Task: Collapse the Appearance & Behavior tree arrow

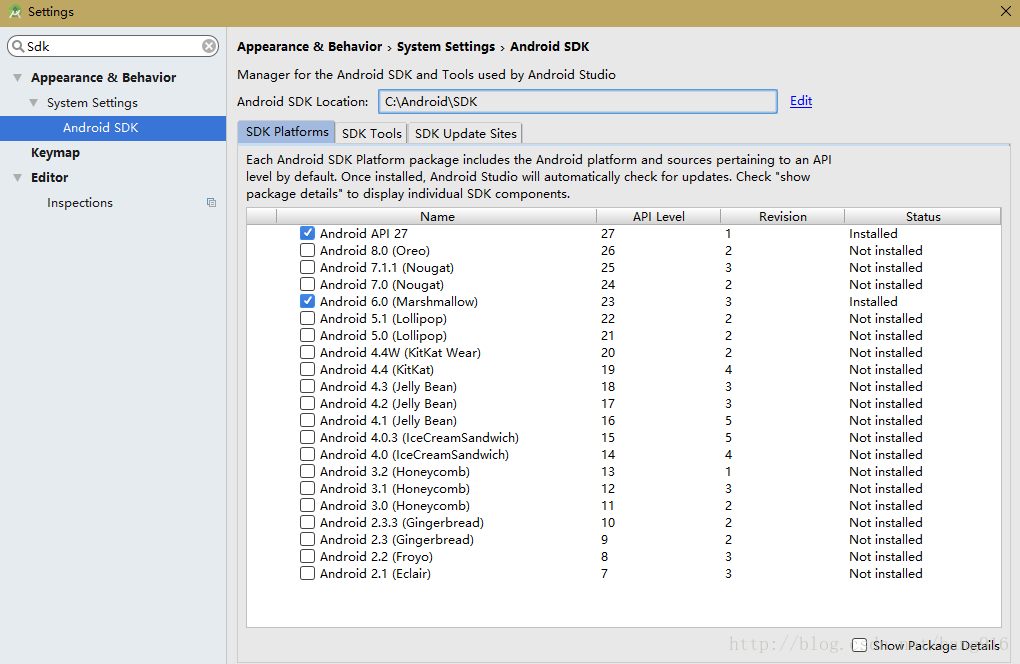Action: pos(18,77)
